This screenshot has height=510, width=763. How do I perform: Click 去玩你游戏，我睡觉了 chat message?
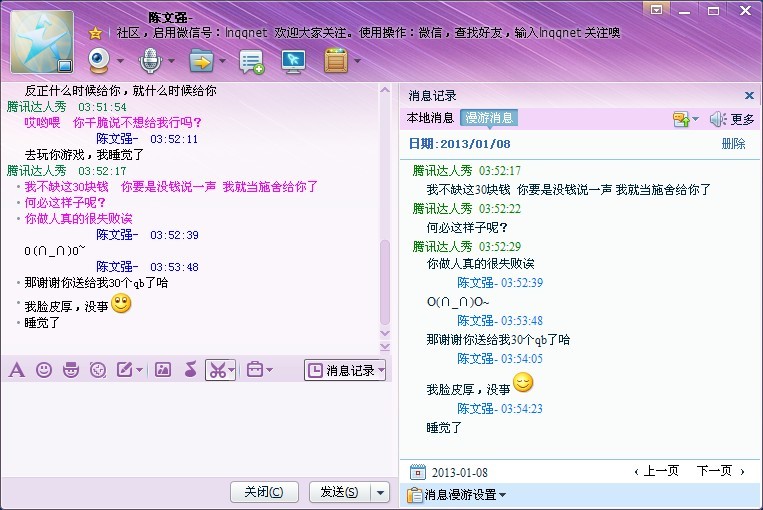point(84,155)
